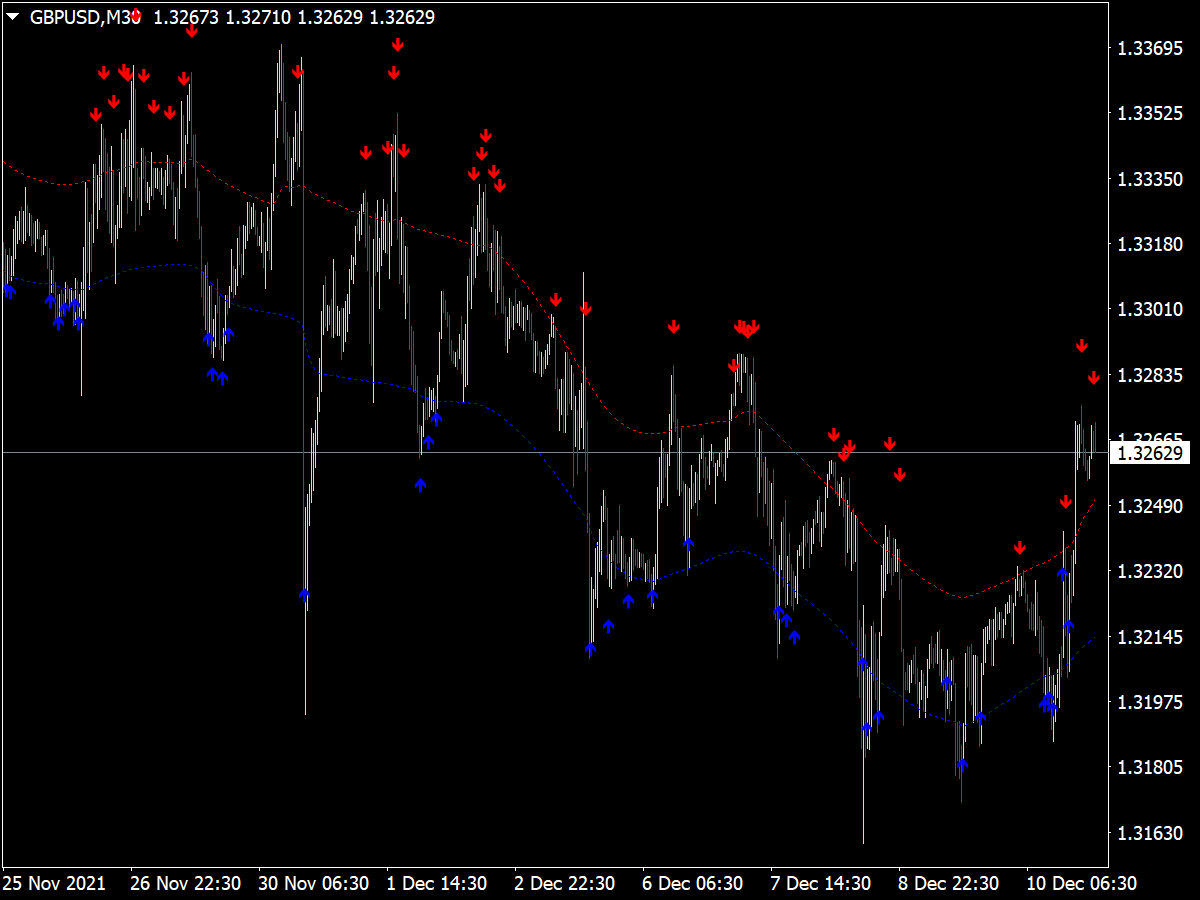Click the 1.33350 price axis label
The height and width of the screenshot is (900, 1200).
click(x=1150, y=179)
